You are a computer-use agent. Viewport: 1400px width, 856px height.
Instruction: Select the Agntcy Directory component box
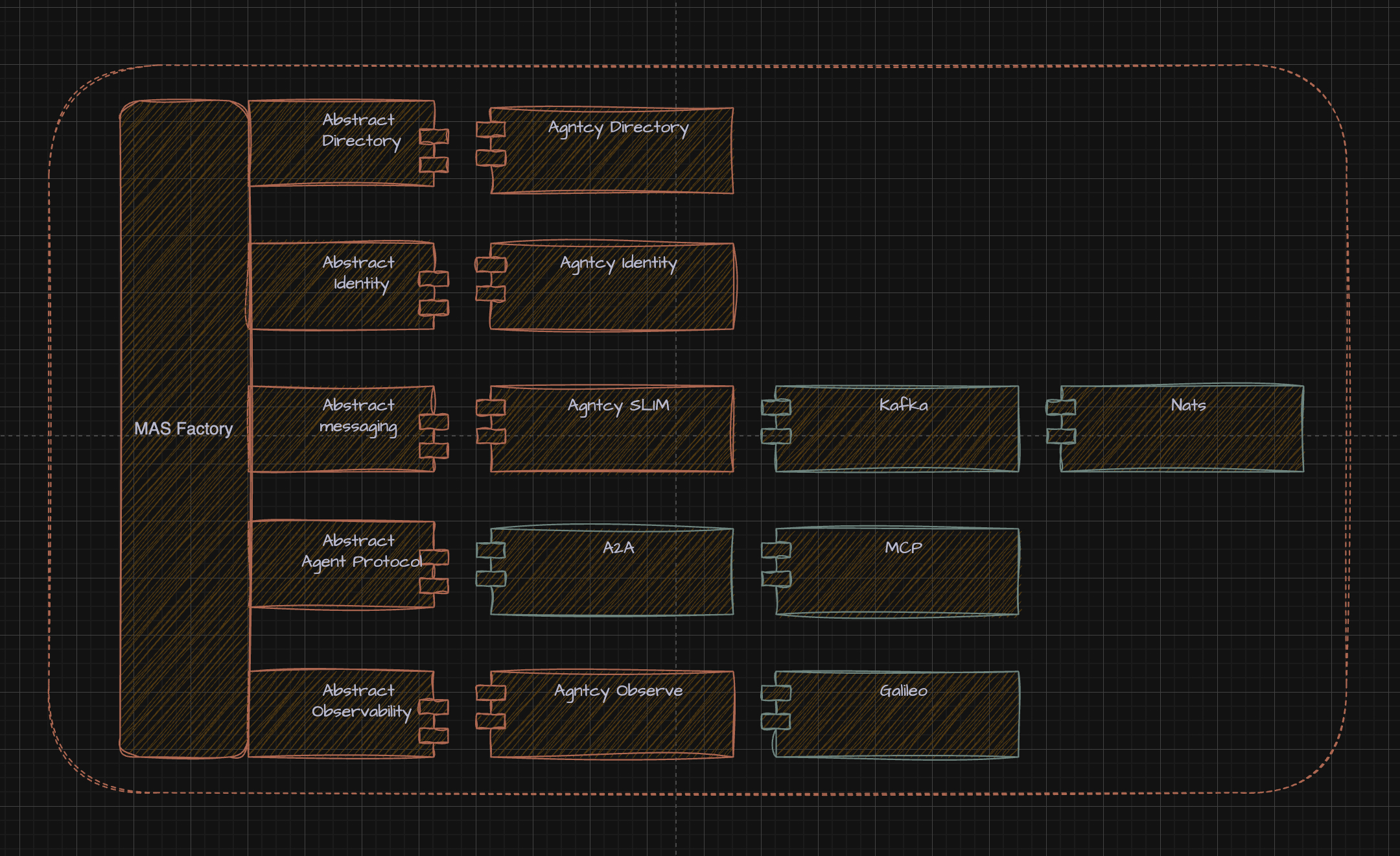(605, 150)
